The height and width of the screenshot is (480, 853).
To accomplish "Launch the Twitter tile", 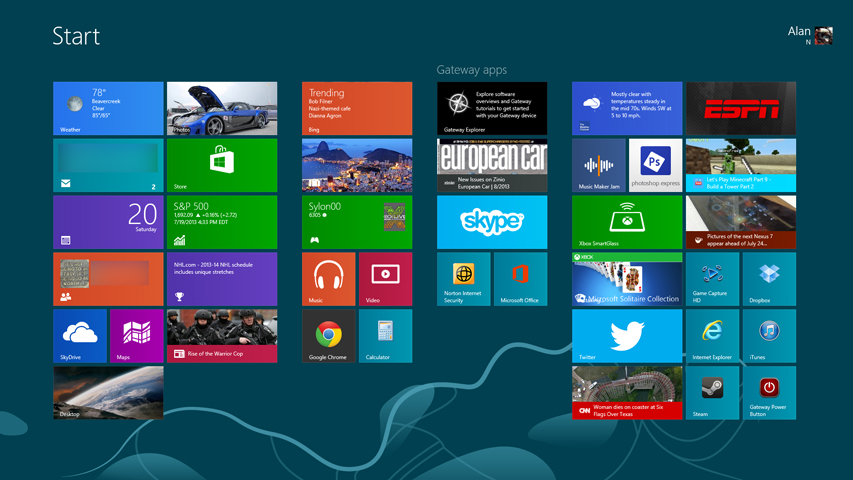I will pyautogui.click(x=627, y=336).
